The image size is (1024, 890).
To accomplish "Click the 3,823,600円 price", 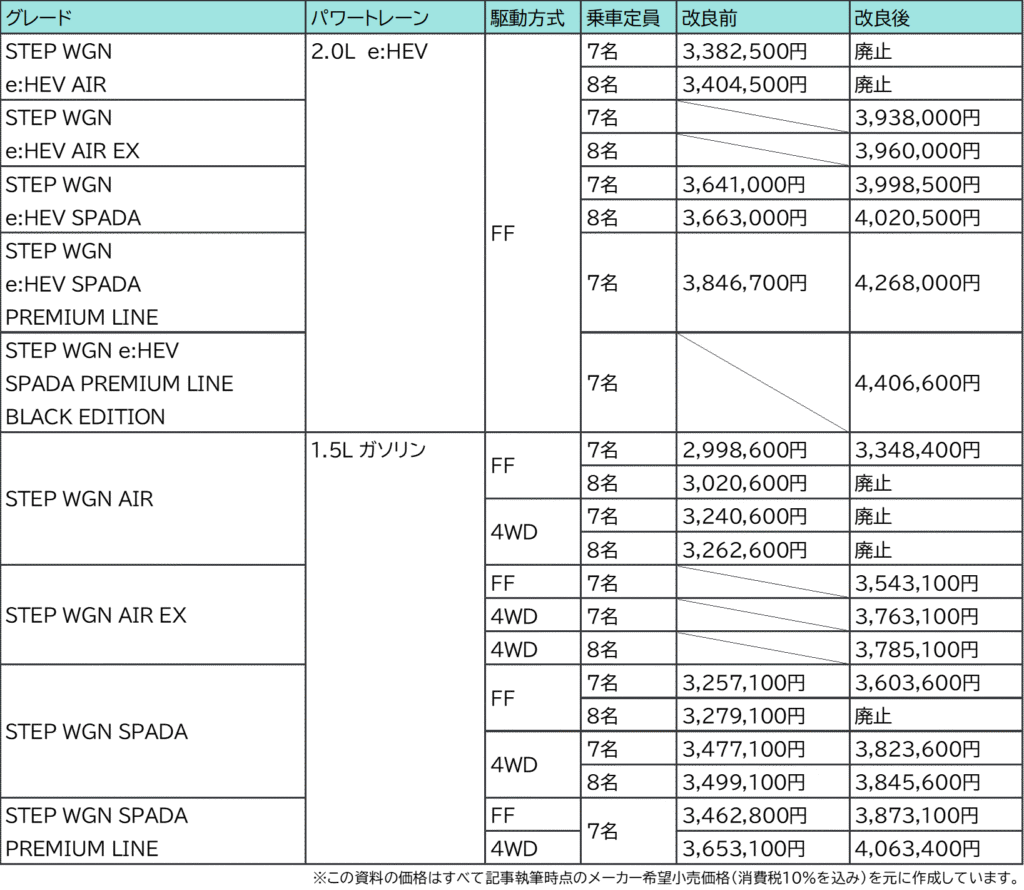I will click(918, 750).
